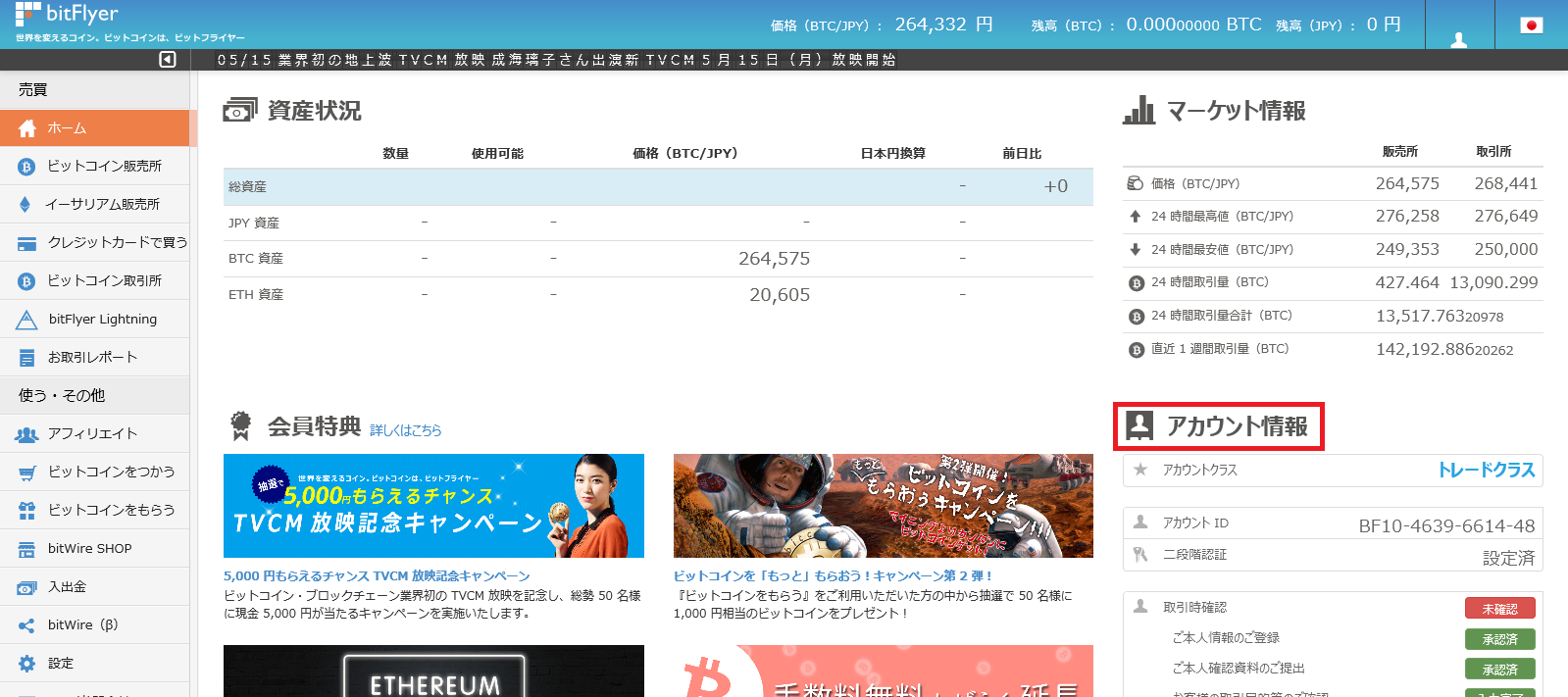Open the ホーム menu item
The width and height of the screenshot is (1568, 697).
tap(67, 128)
